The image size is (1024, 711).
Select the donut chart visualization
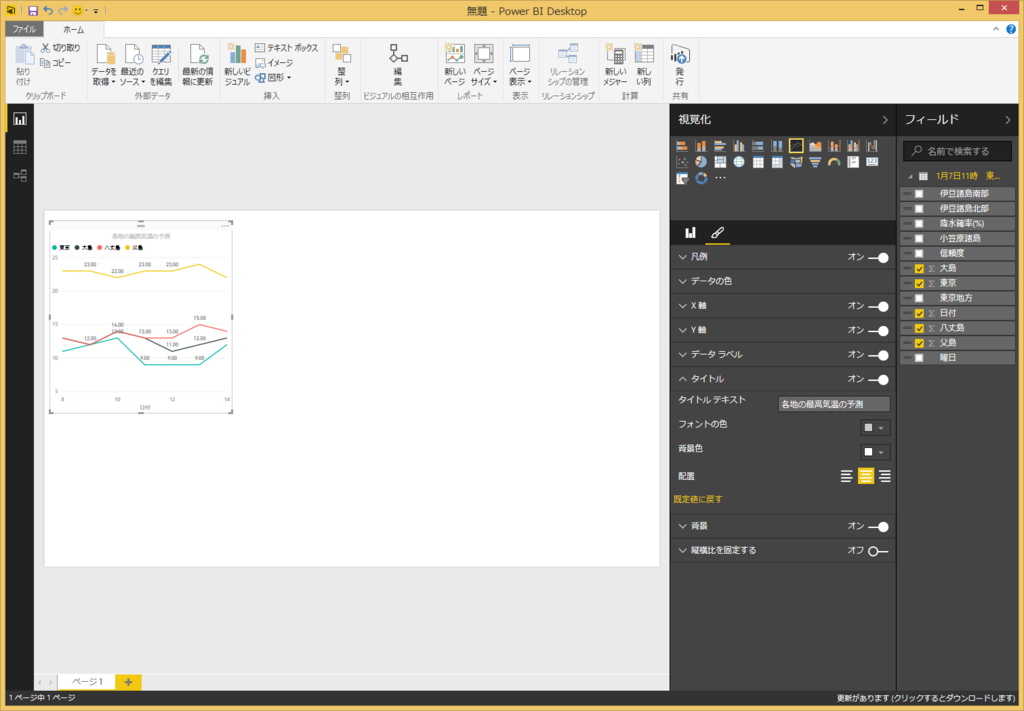(x=701, y=178)
